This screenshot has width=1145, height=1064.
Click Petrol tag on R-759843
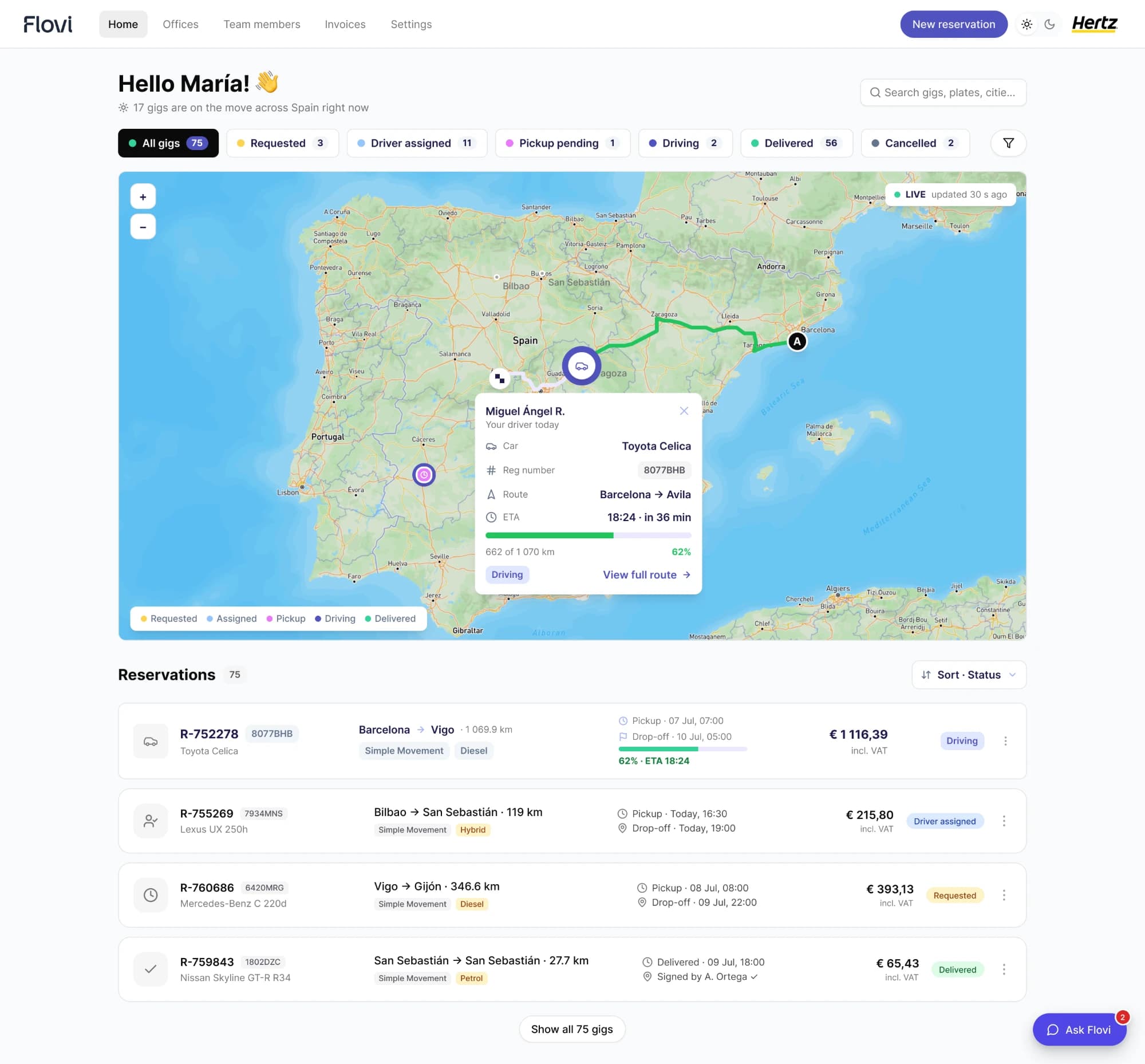(472, 979)
